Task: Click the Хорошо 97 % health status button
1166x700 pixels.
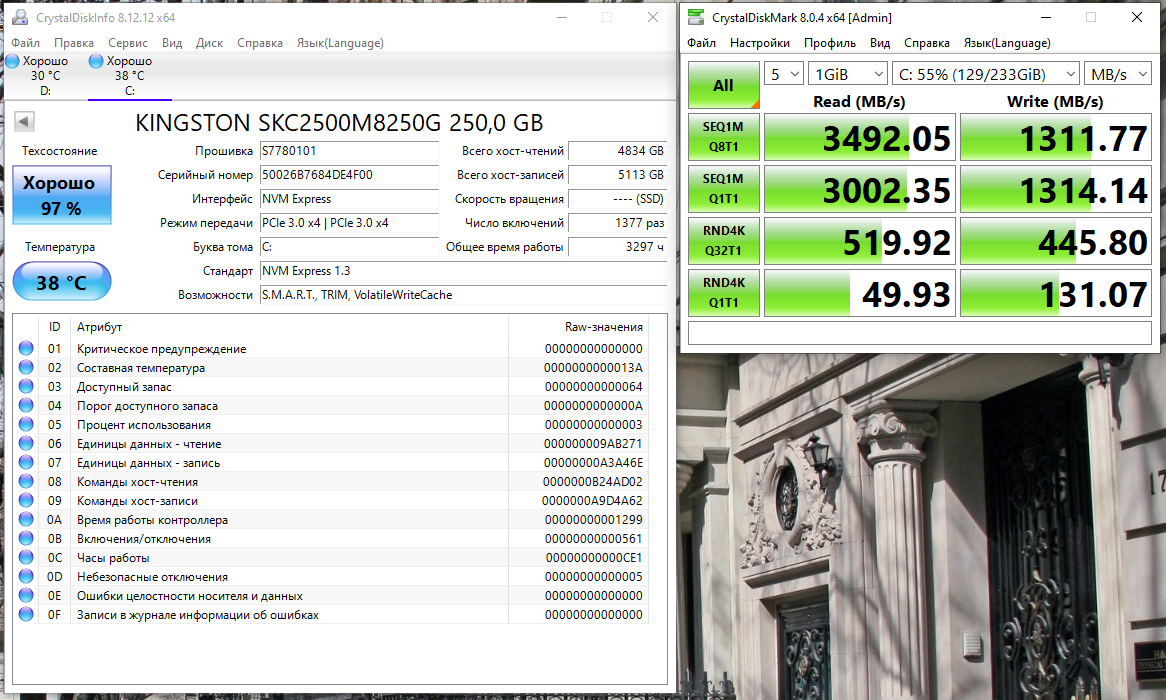Action: pyautogui.click(x=62, y=195)
